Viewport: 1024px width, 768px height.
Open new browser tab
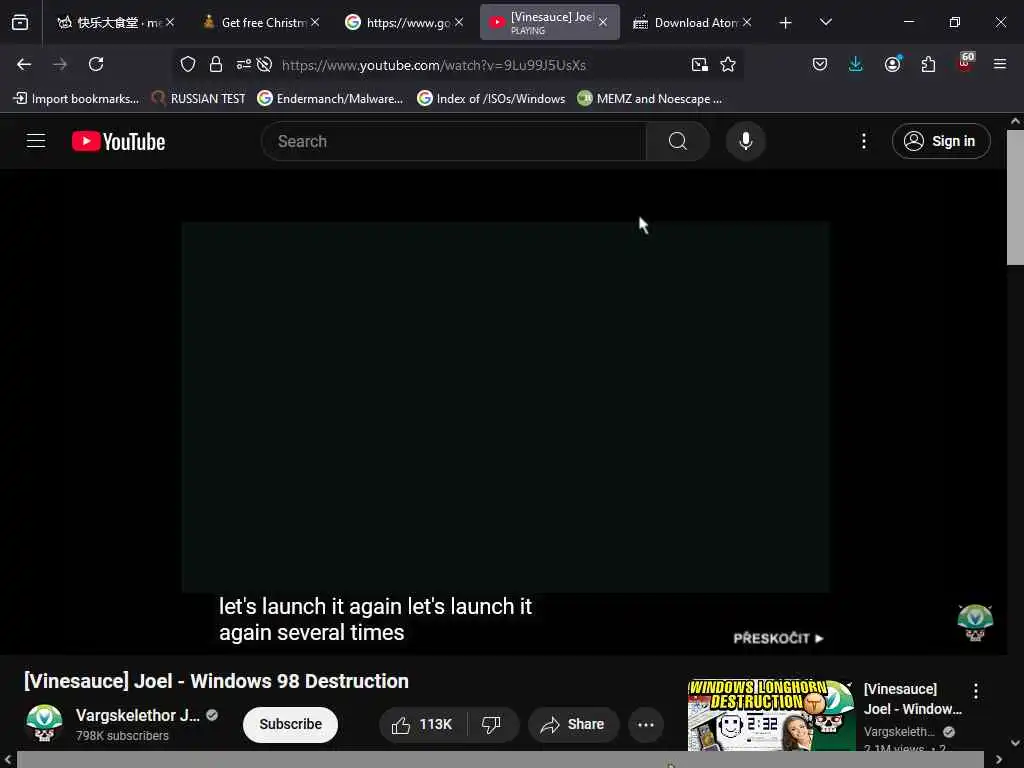[786, 23]
